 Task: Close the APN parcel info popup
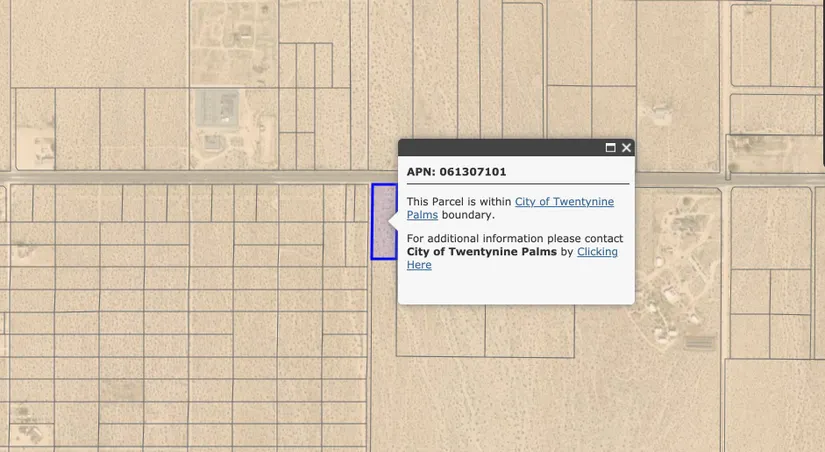click(x=626, y=148)
